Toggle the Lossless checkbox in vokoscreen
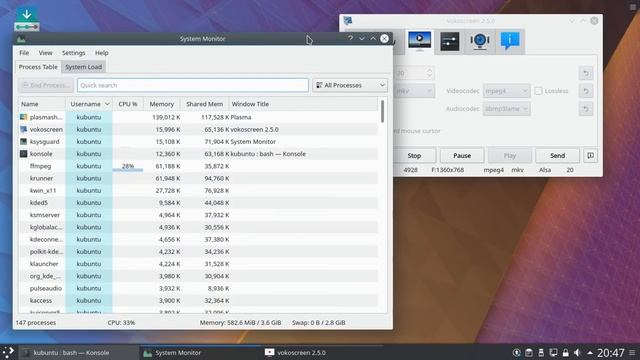640x360 pixels. coord(538,91)
